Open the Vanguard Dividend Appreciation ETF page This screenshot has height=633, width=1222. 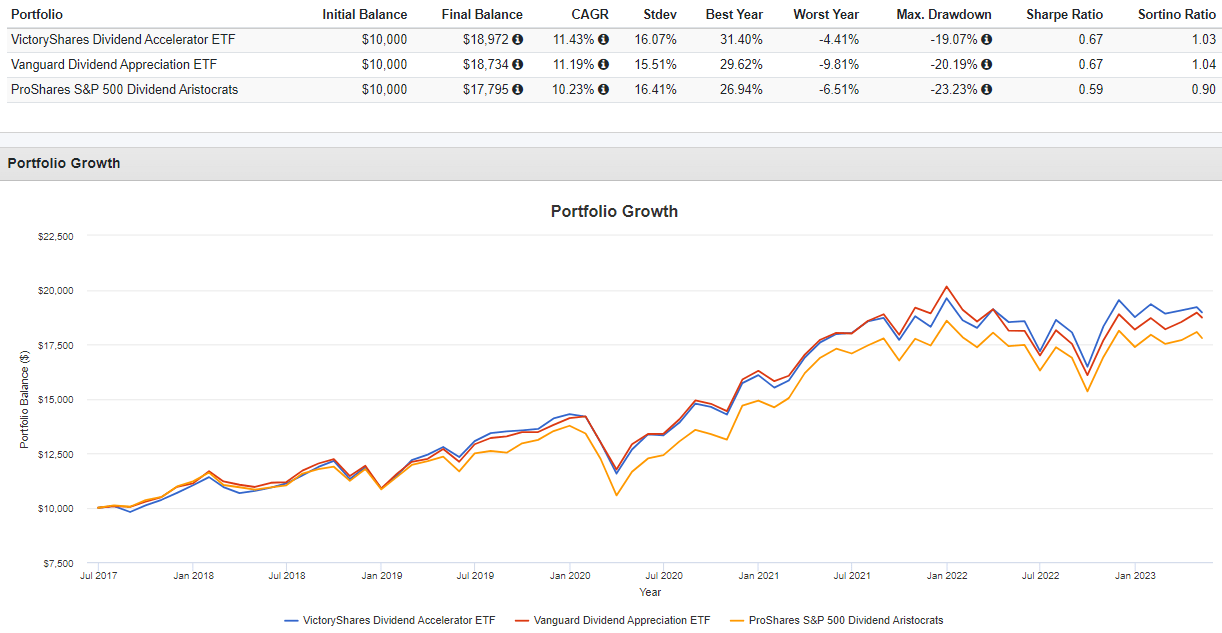(x=111, y=64)
